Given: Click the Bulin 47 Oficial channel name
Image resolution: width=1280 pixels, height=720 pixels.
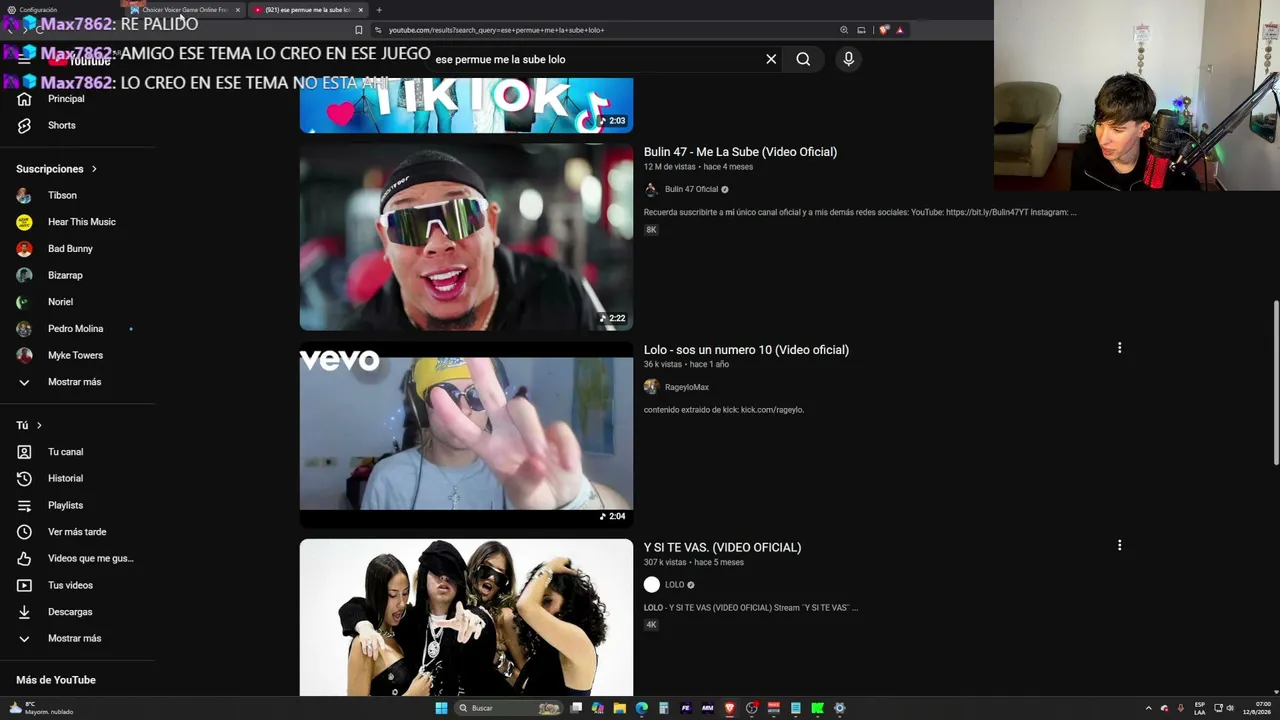Looking at the screenshot, I should (691, 189).
